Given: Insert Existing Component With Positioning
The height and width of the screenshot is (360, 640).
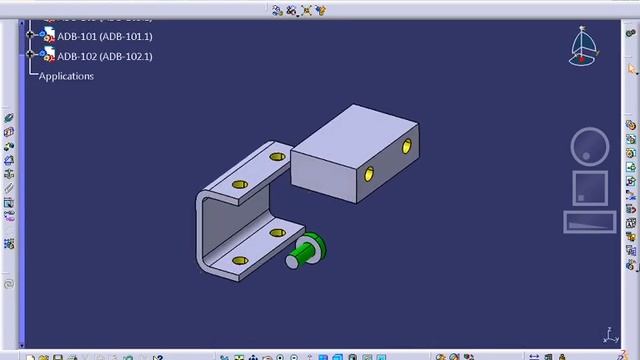Looking at the screenshot, I should 631,181.
